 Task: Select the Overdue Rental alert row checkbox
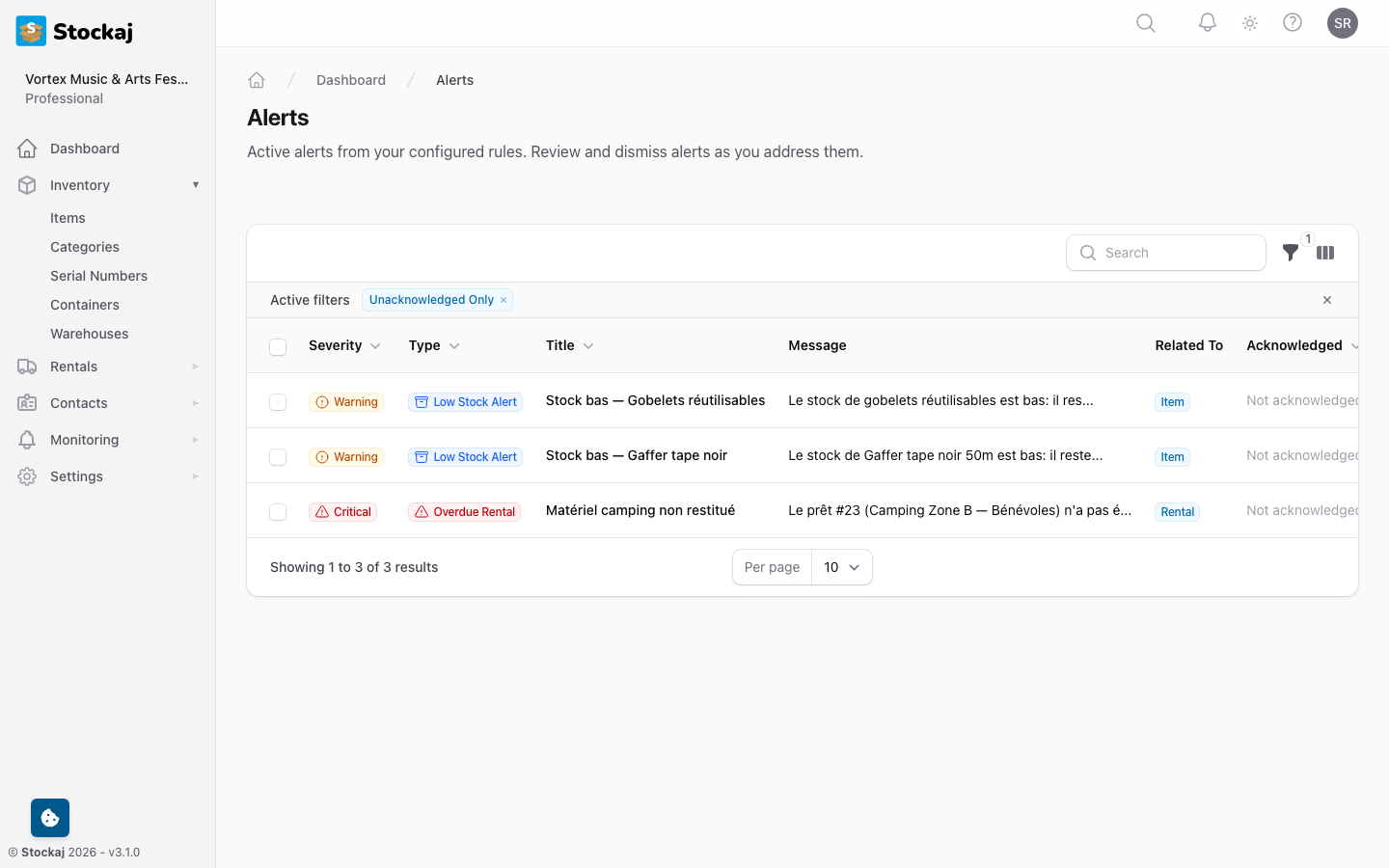pos(278,510)
